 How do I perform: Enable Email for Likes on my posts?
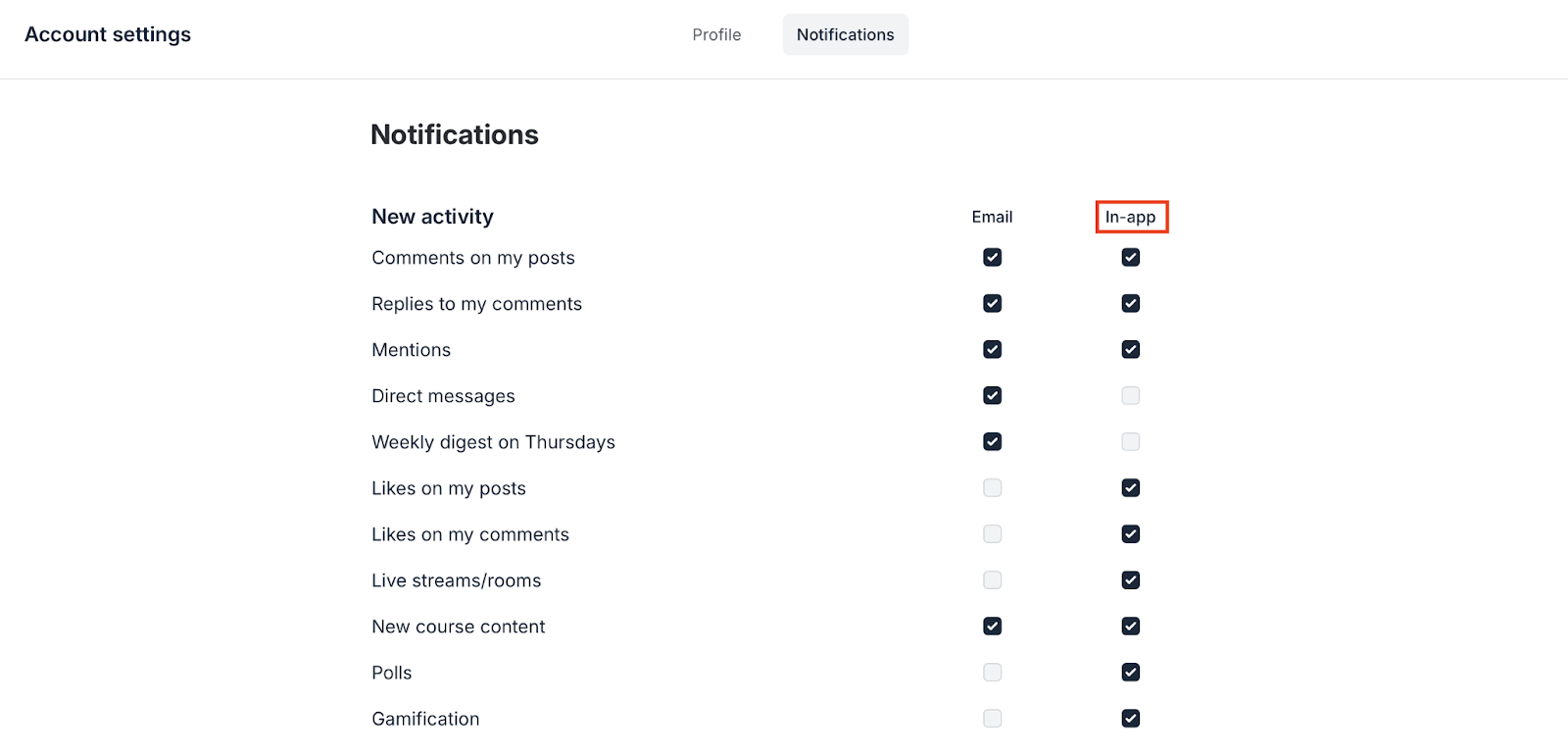[992, 487]
